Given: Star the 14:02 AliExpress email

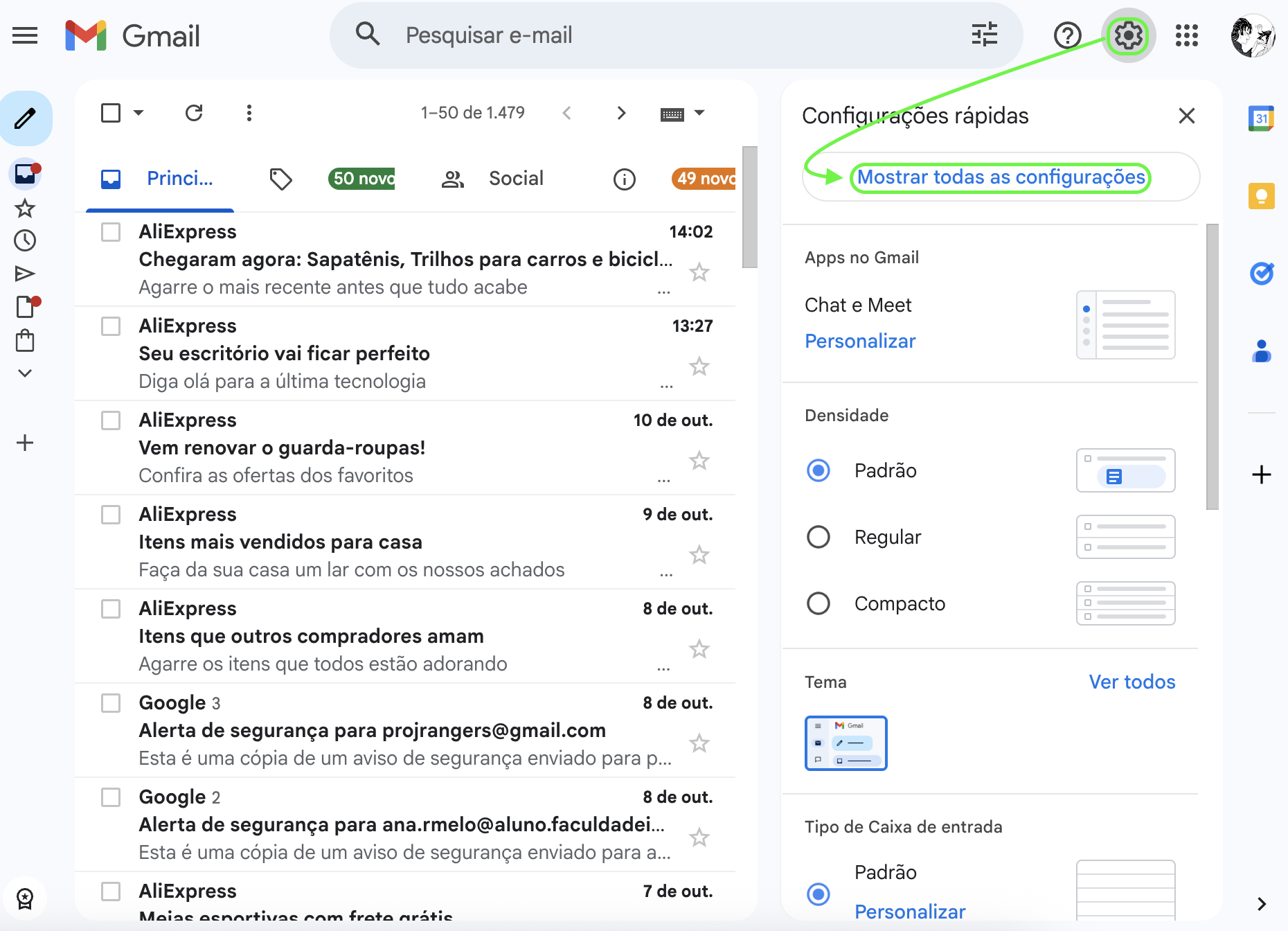Looking at the screenshot, I should (x=699, y=272).
